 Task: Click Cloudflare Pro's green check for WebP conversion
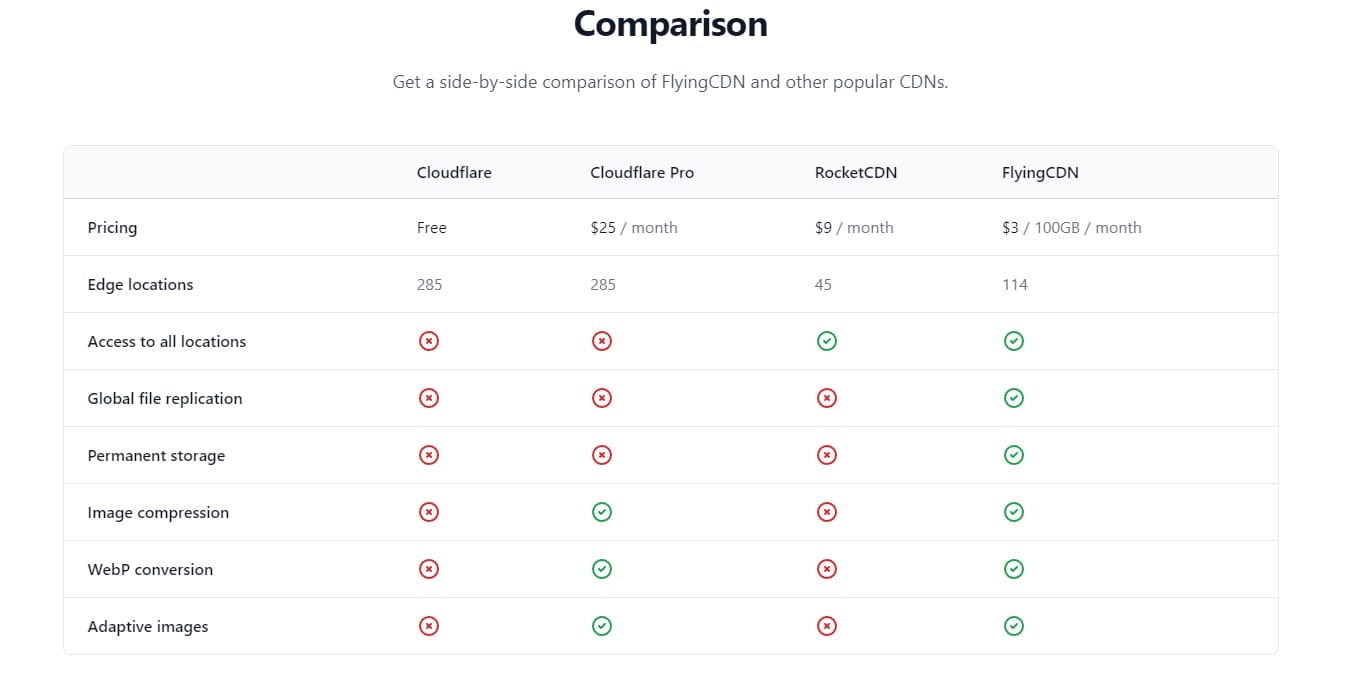coord(601,569)
